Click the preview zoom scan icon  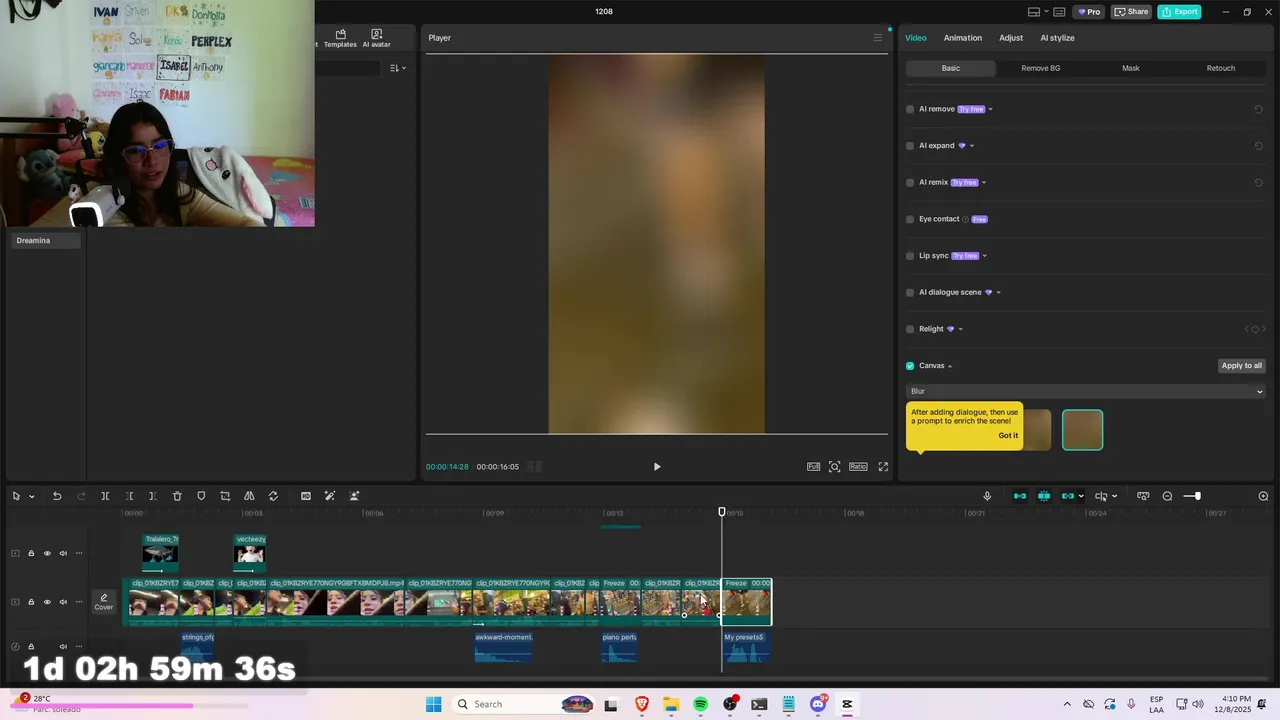point(834,467)
